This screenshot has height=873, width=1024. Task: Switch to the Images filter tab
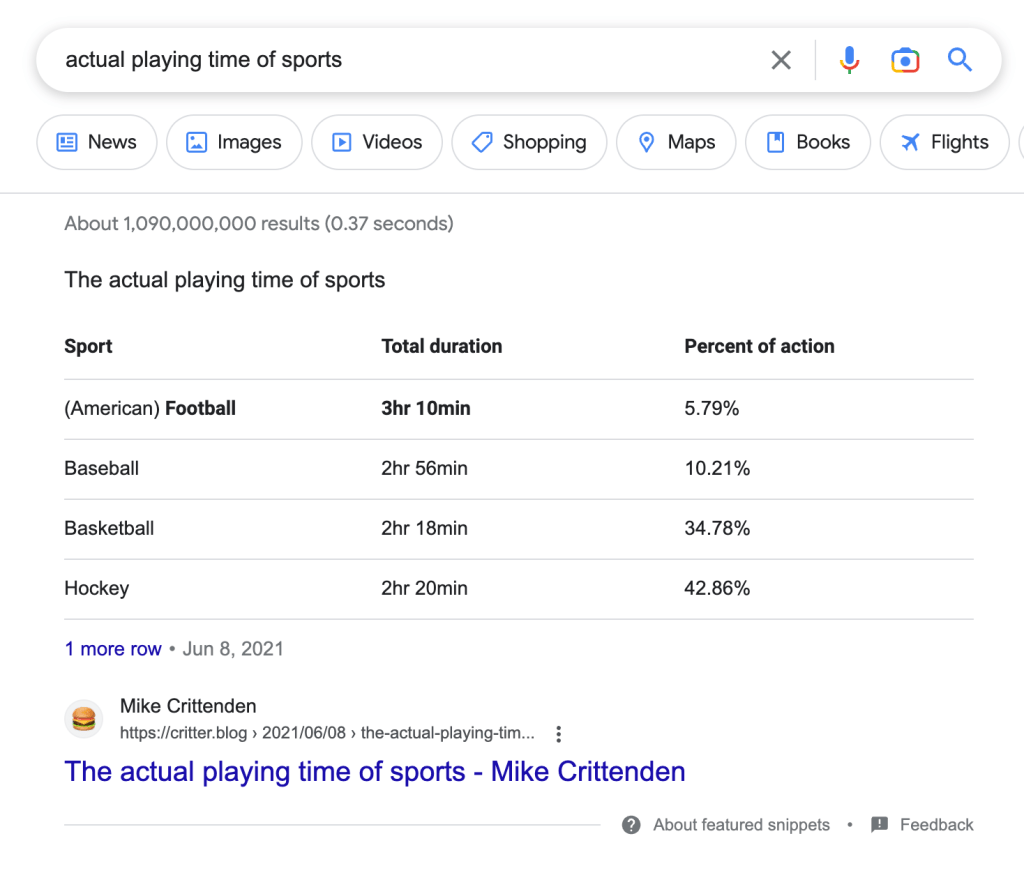point(234,142)
